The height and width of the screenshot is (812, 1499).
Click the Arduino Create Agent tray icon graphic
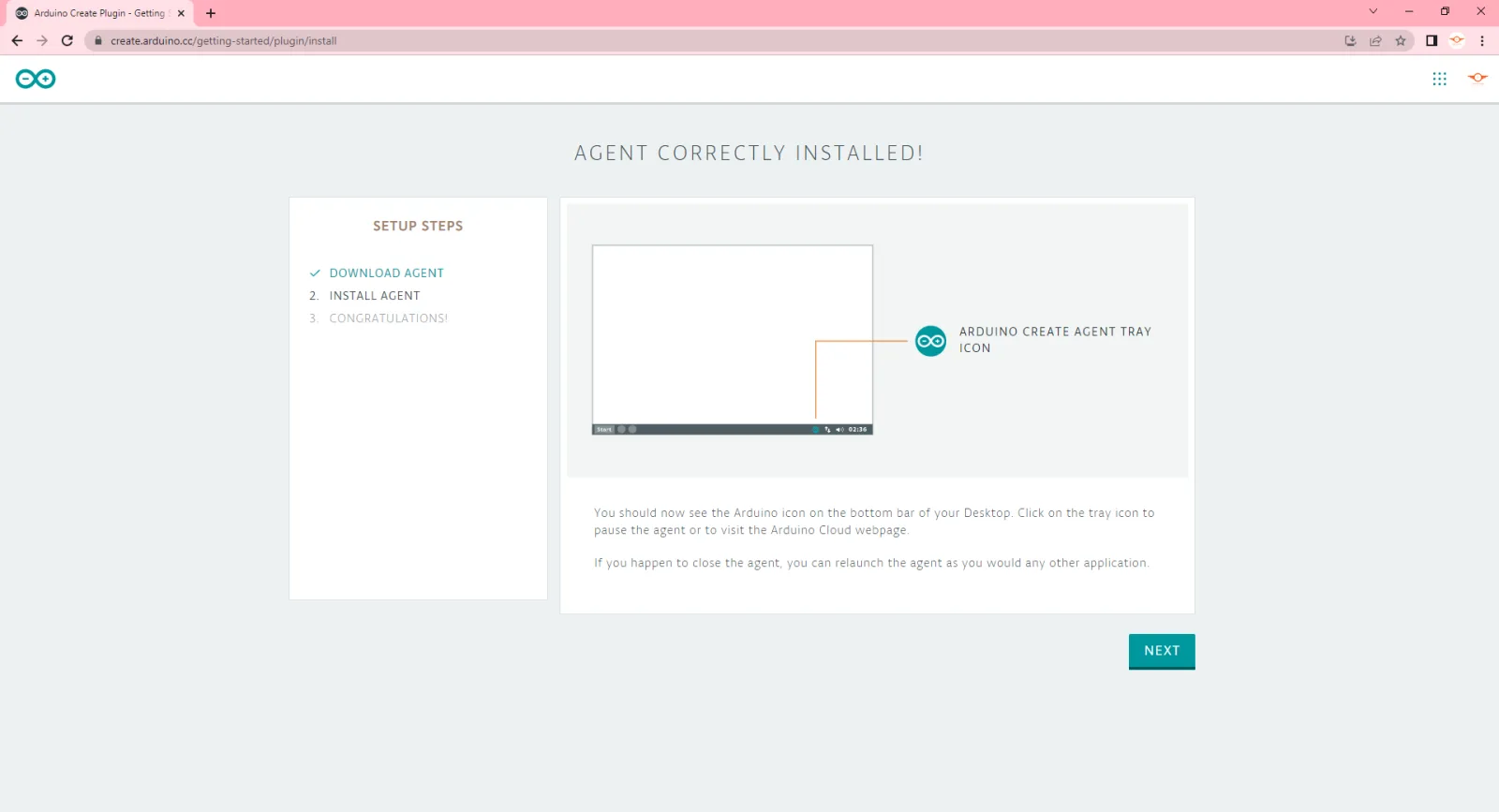click(x=930, y=341)
